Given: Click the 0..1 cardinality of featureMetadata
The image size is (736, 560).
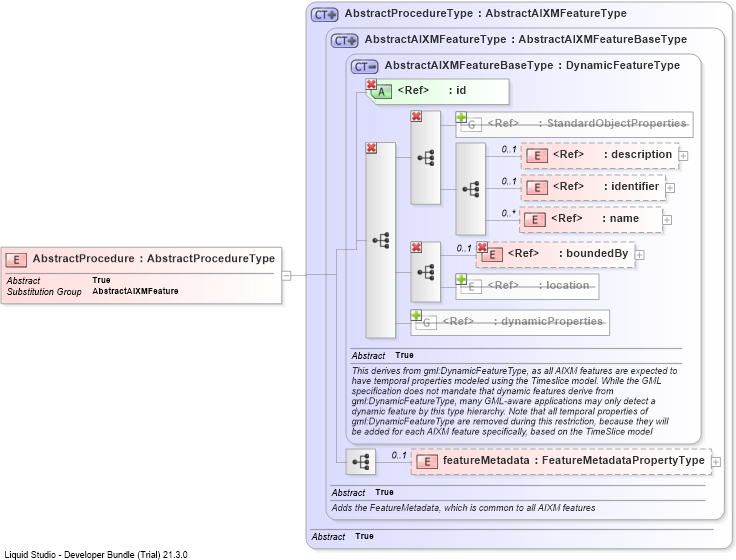Looking at the screenshot, I should tap(399, 455).
